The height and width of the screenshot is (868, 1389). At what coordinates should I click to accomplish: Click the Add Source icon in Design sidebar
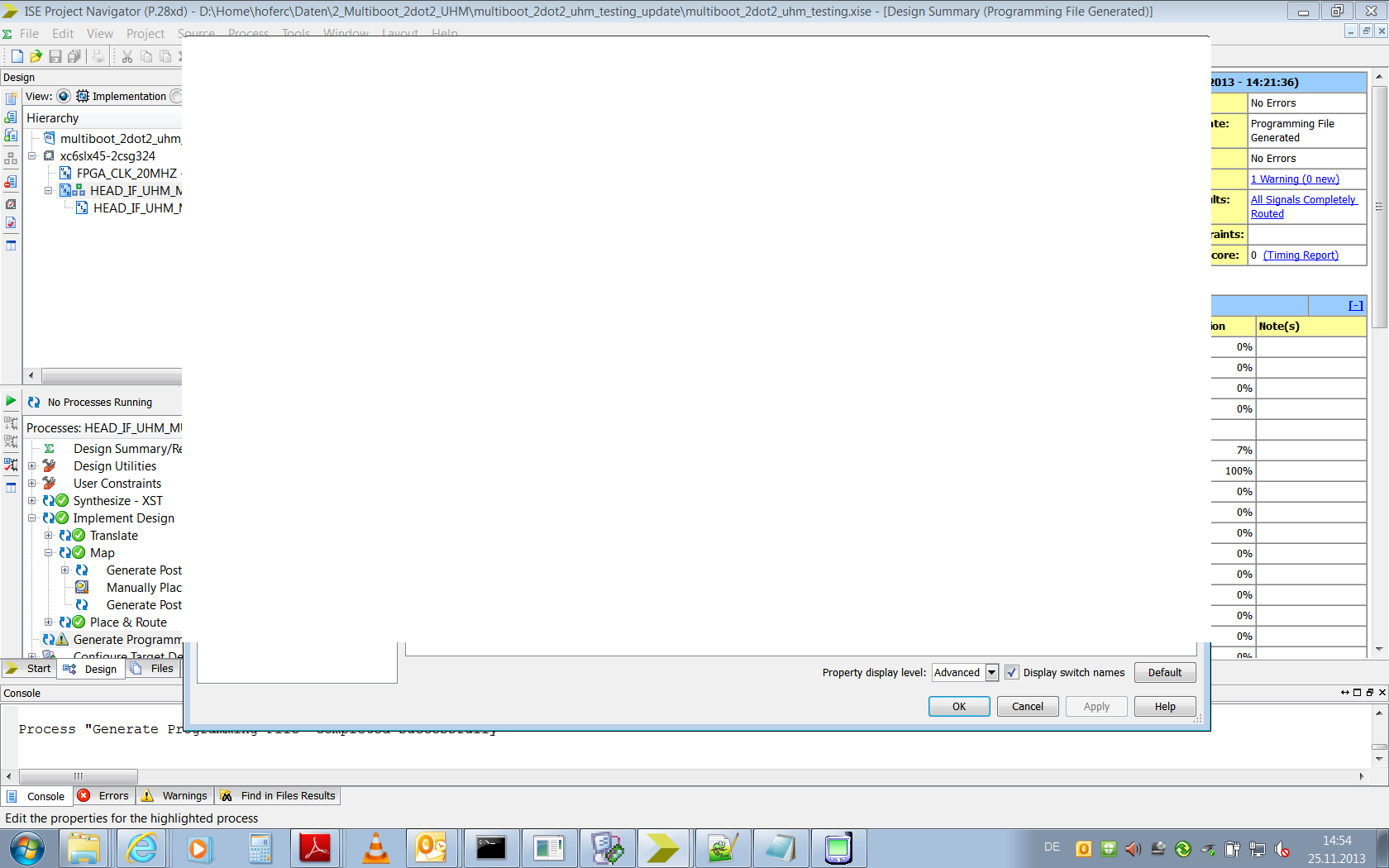pyautogui.click(x=11, y=117)
